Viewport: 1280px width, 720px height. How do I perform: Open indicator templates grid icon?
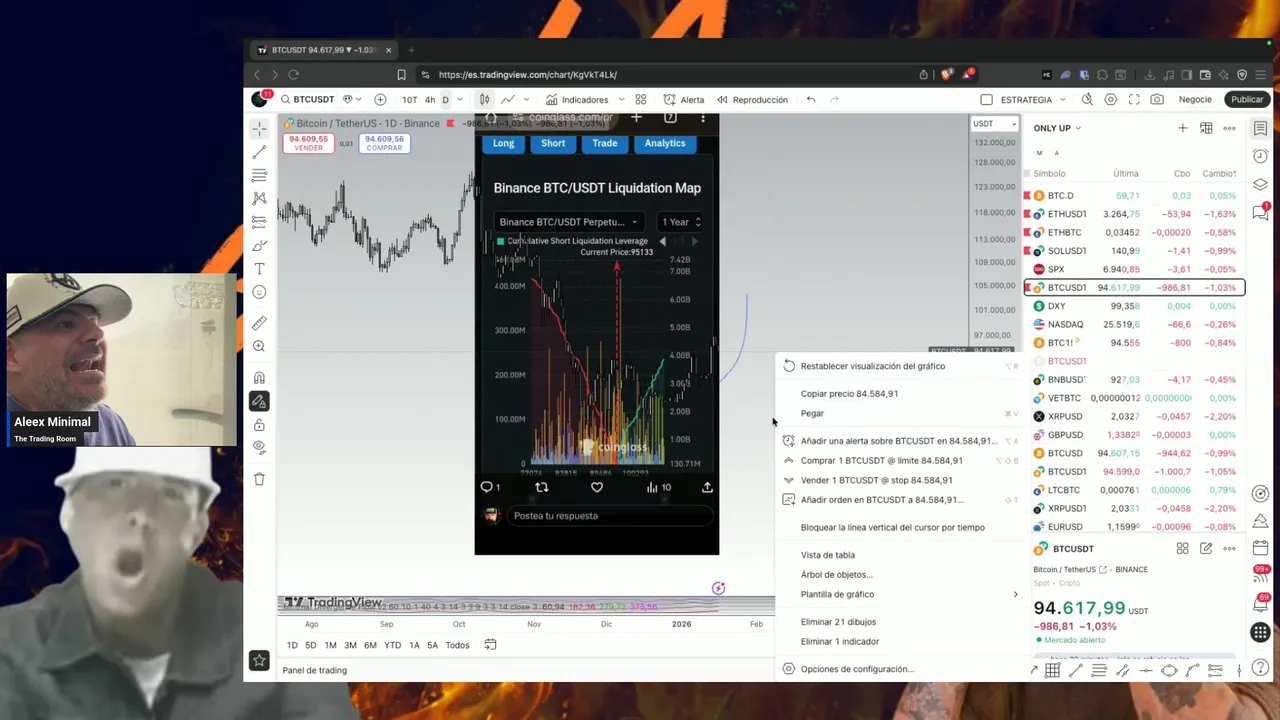pos(641,99)
